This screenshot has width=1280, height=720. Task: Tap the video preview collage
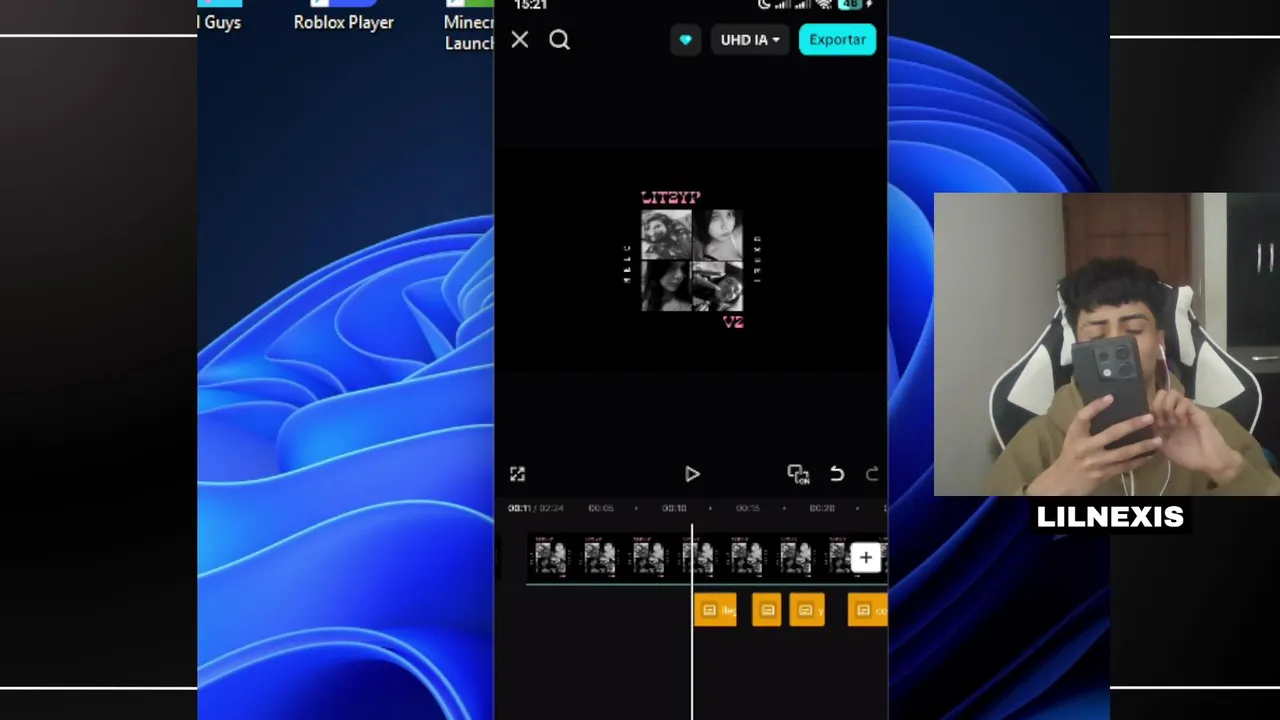pos(692,259)
